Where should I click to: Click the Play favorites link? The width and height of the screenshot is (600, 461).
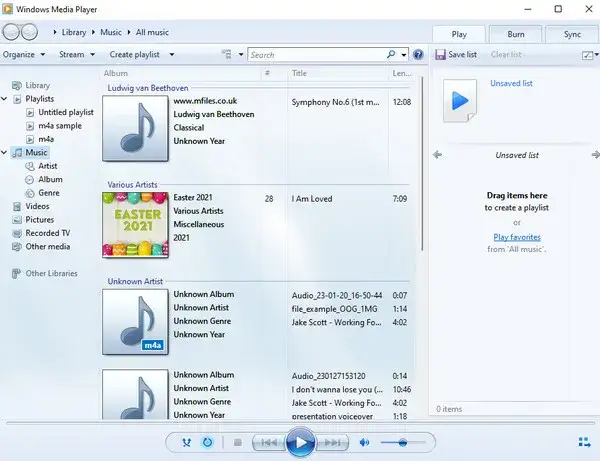click(517, 237)
